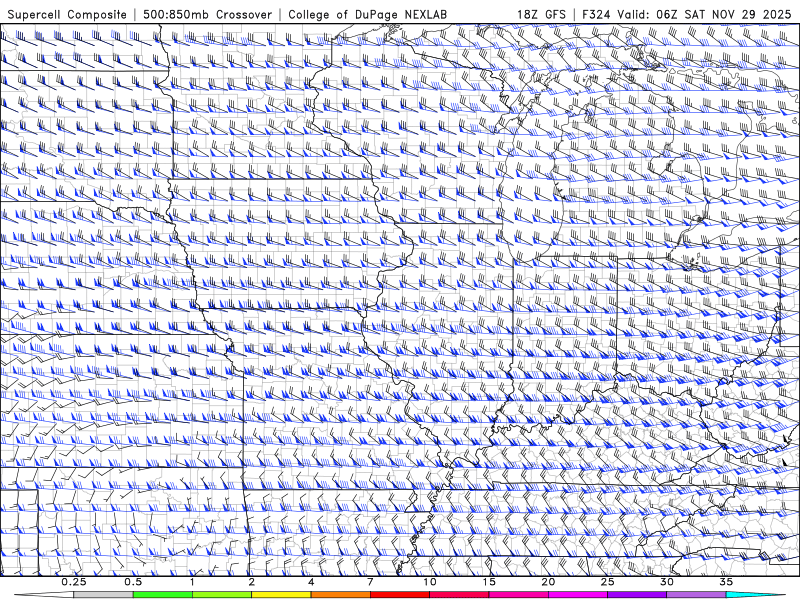
Task: Click the legend value 2
Action: click(252, 582)
